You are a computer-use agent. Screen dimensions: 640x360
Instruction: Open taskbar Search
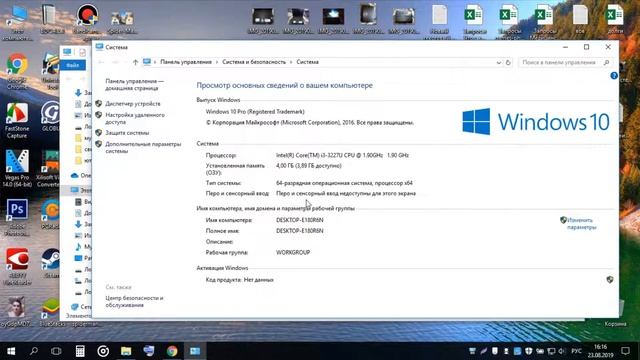(34, 351)
